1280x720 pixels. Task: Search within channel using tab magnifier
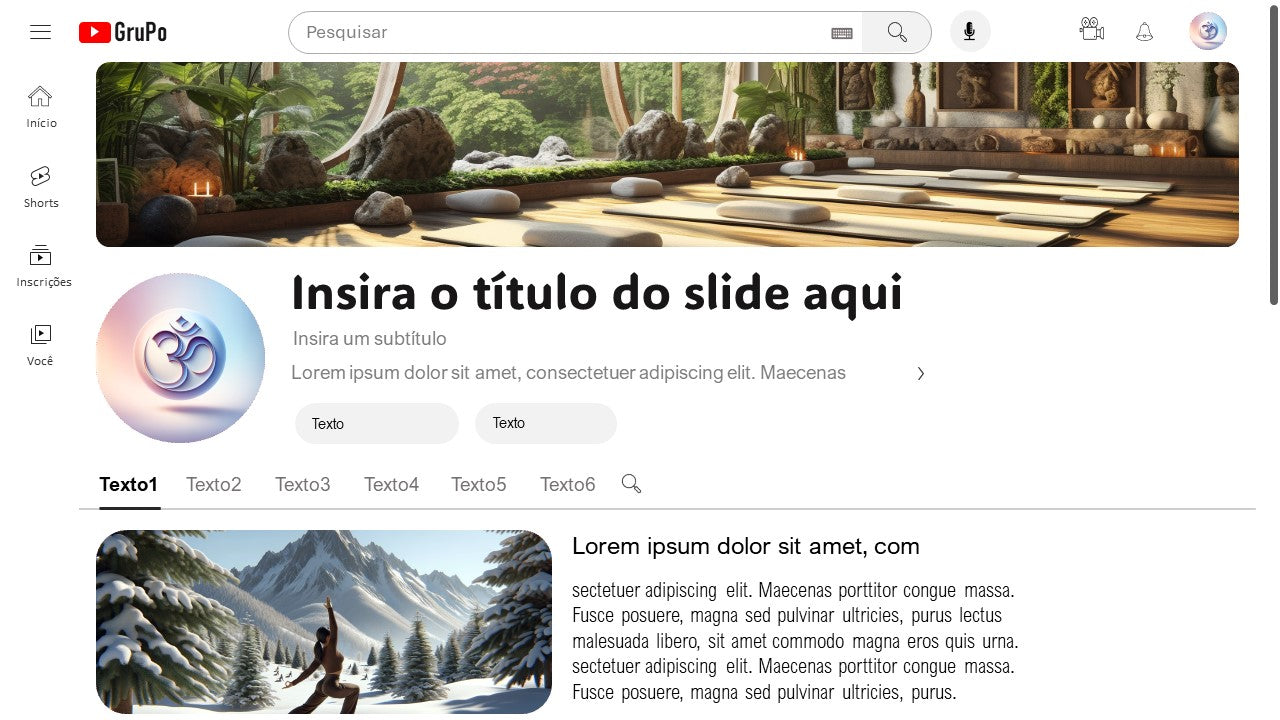coord(631,484)
